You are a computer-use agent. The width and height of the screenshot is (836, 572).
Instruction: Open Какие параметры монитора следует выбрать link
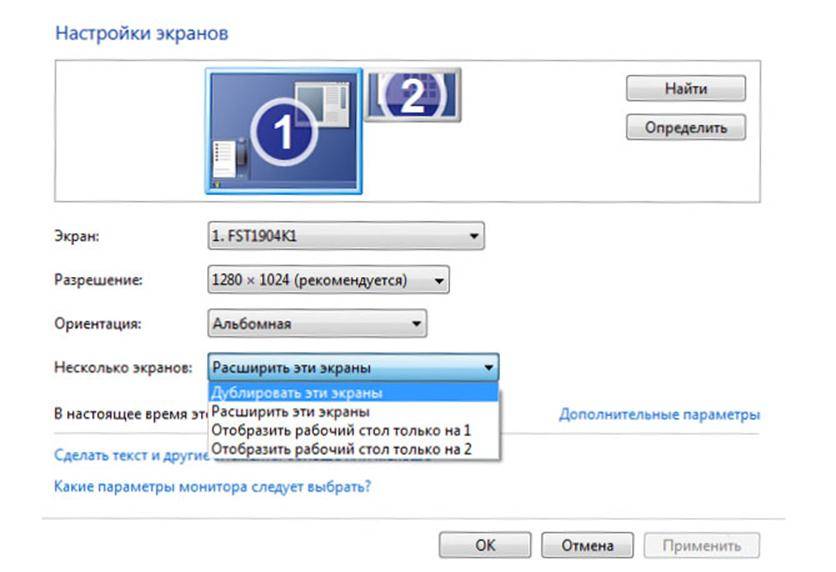point(211,488)
